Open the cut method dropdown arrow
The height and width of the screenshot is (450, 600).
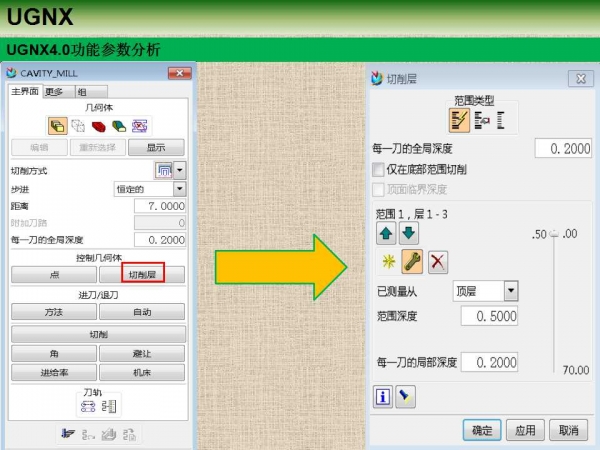point(180,170)
